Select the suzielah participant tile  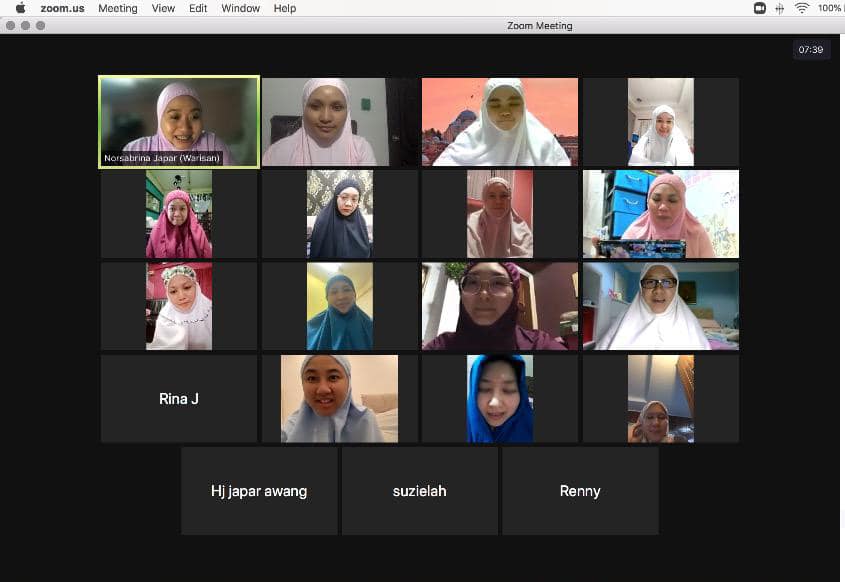[x=420, y=491]
